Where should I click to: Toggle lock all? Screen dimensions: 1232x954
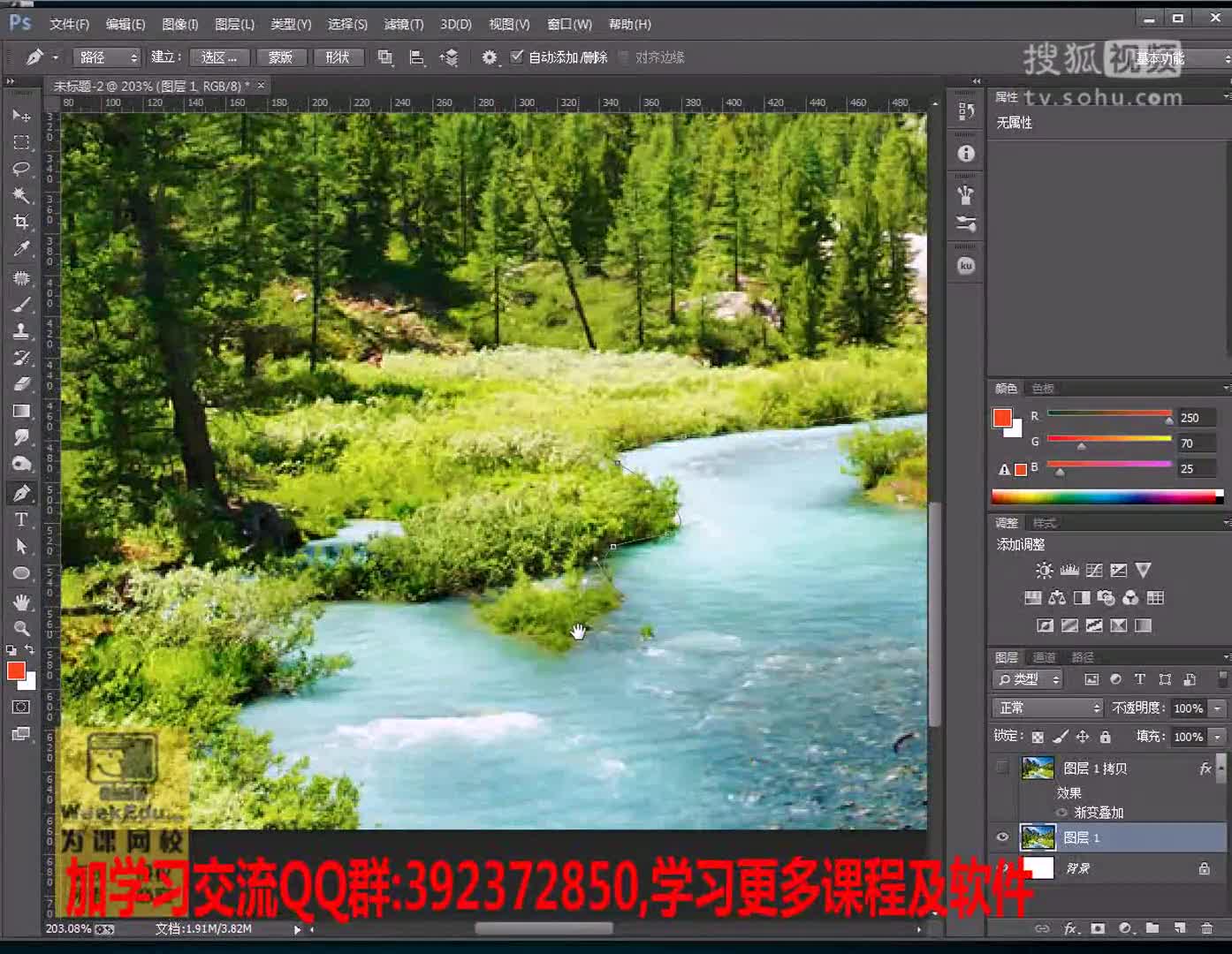click(x=1105, y=737)
